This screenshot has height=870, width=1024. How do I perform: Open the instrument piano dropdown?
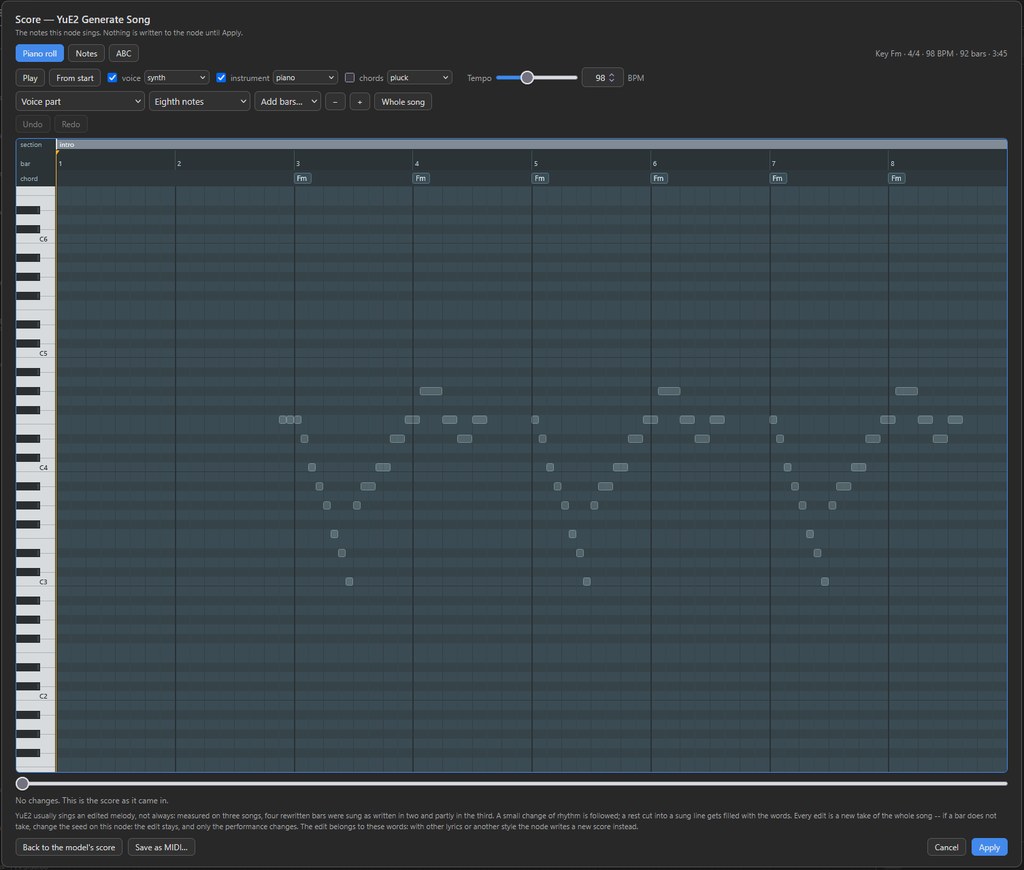click(305, 78)
